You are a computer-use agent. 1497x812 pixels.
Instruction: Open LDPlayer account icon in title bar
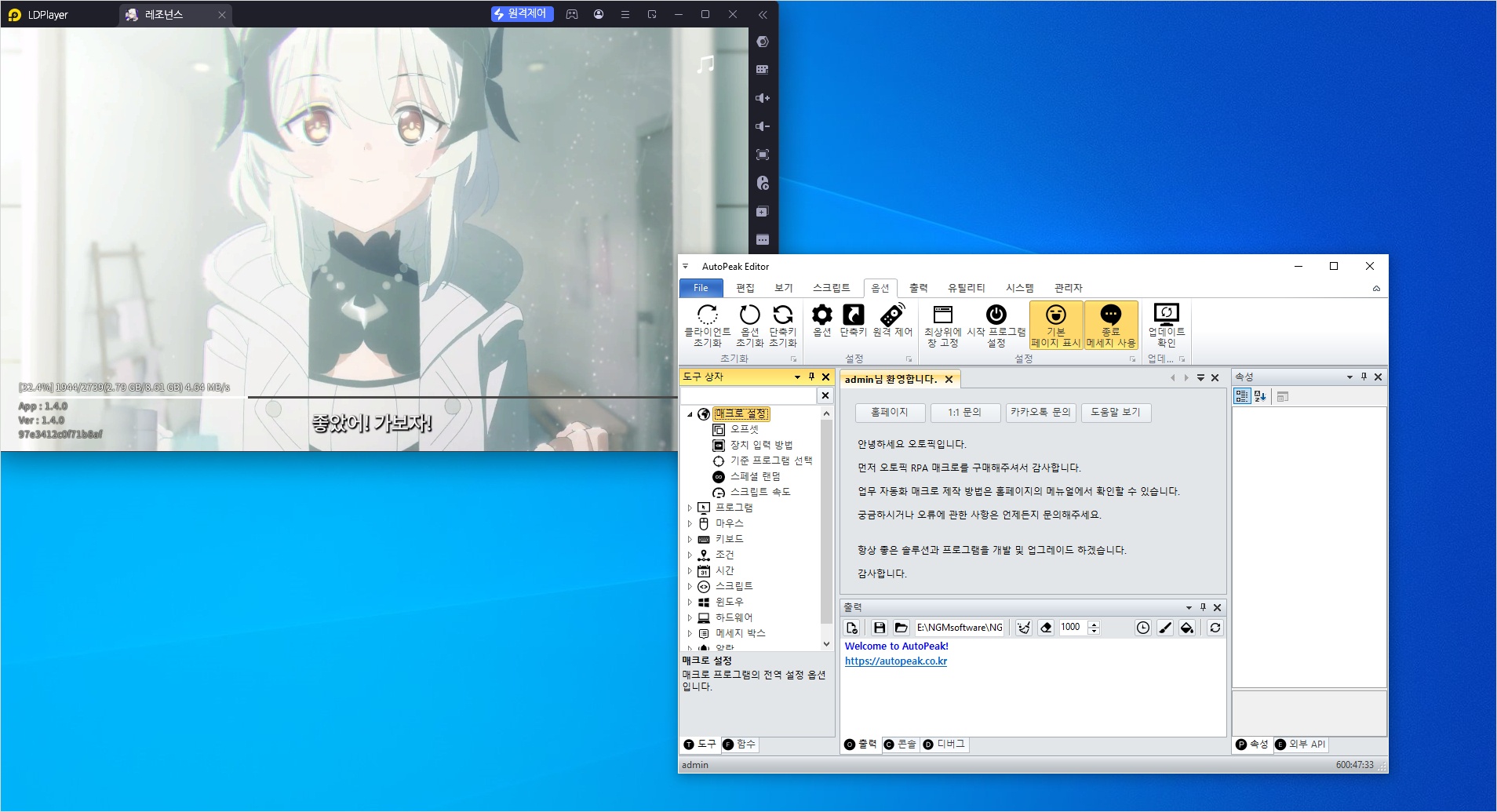coord(599,14)
